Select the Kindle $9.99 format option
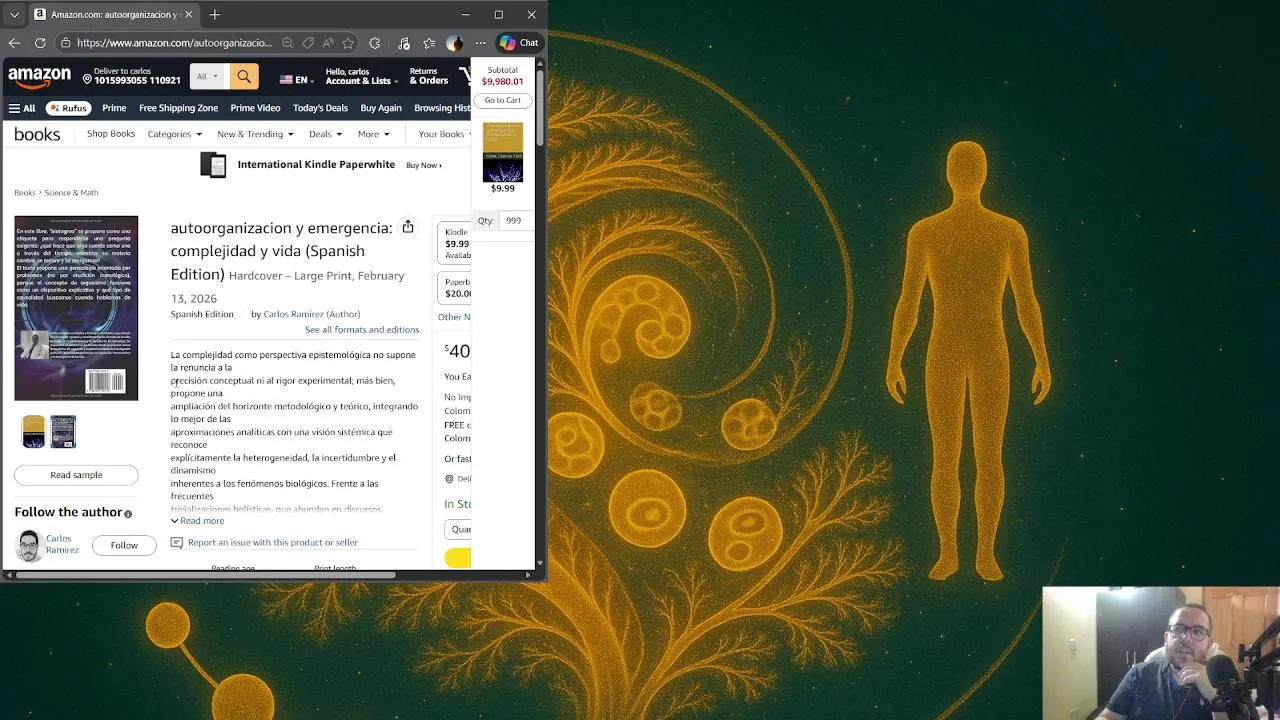 pos(456,243)
